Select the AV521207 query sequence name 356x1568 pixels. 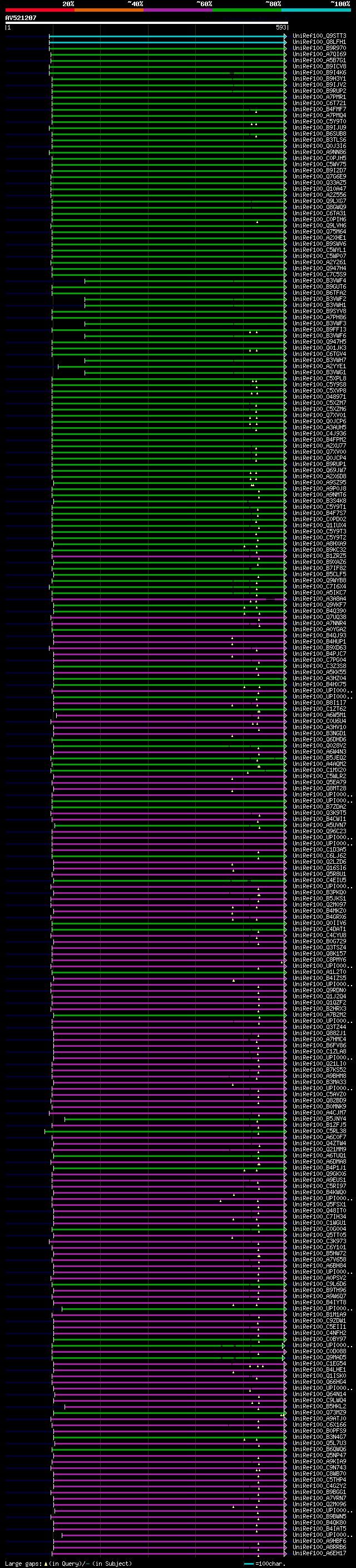pyautogui.click(x=21, y=18)
